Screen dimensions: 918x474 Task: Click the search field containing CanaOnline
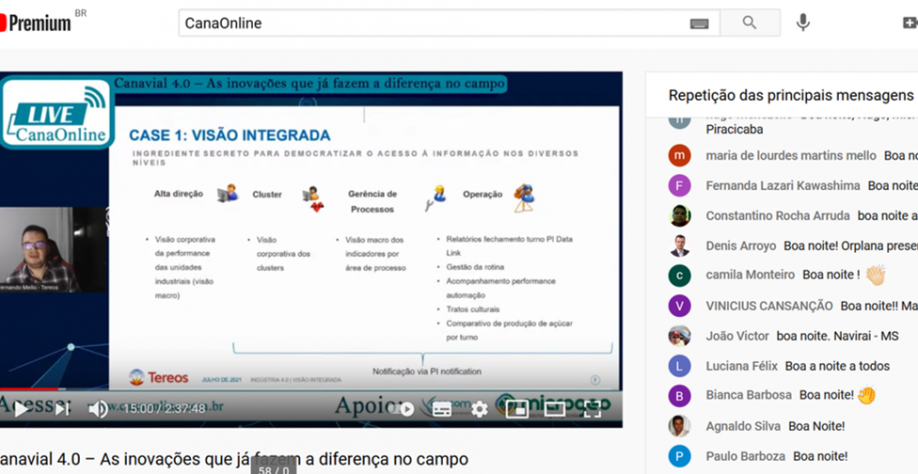430,23
